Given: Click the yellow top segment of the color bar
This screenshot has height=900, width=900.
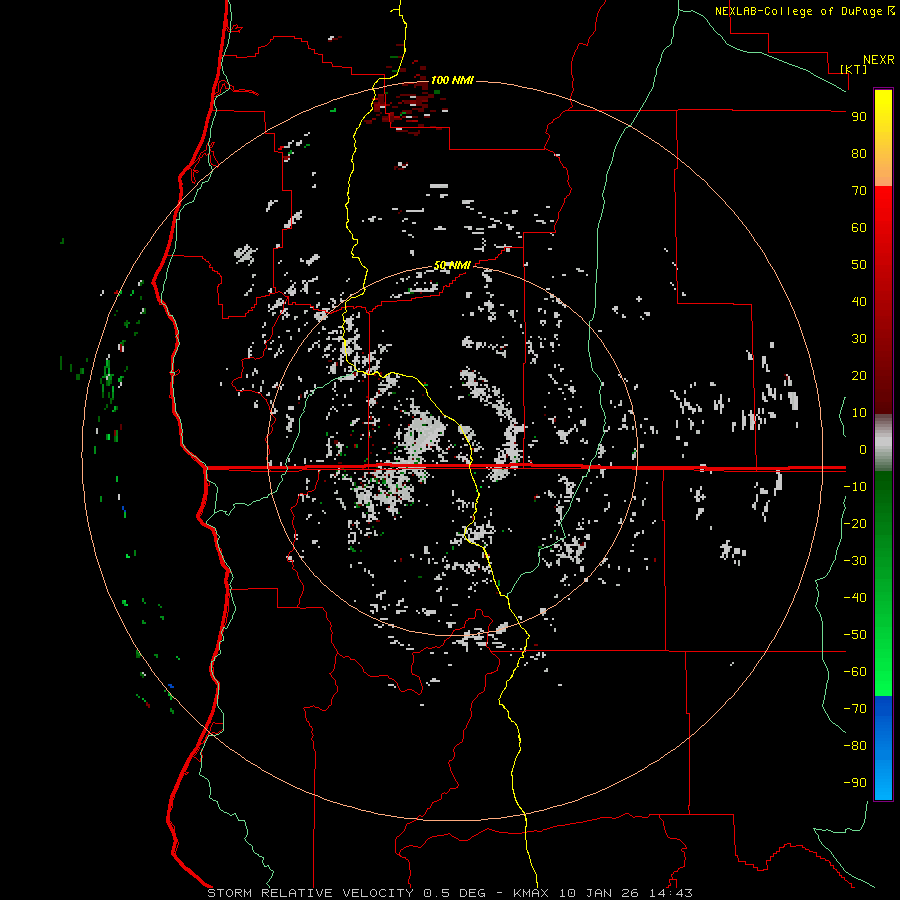Looking at the screenshot, I should pos(883,138).
